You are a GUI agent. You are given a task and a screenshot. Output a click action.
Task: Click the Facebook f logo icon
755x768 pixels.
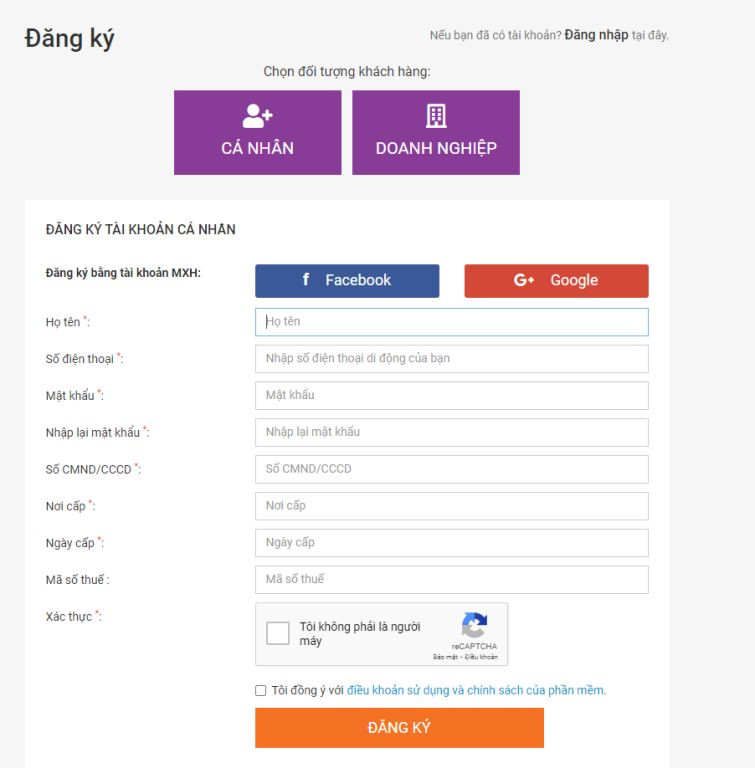[306, 280]
